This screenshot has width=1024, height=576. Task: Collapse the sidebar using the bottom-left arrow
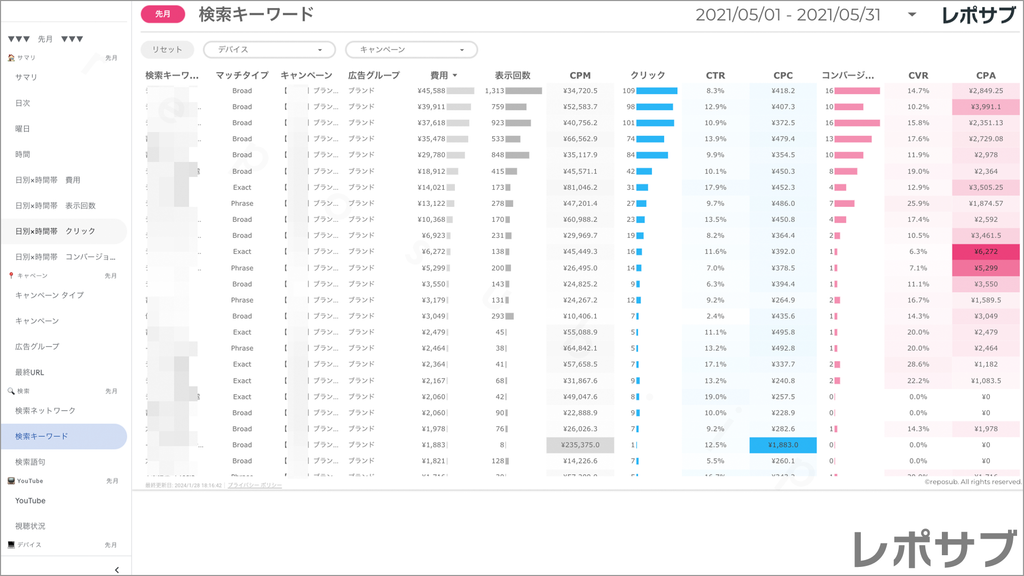pos(117,570)
